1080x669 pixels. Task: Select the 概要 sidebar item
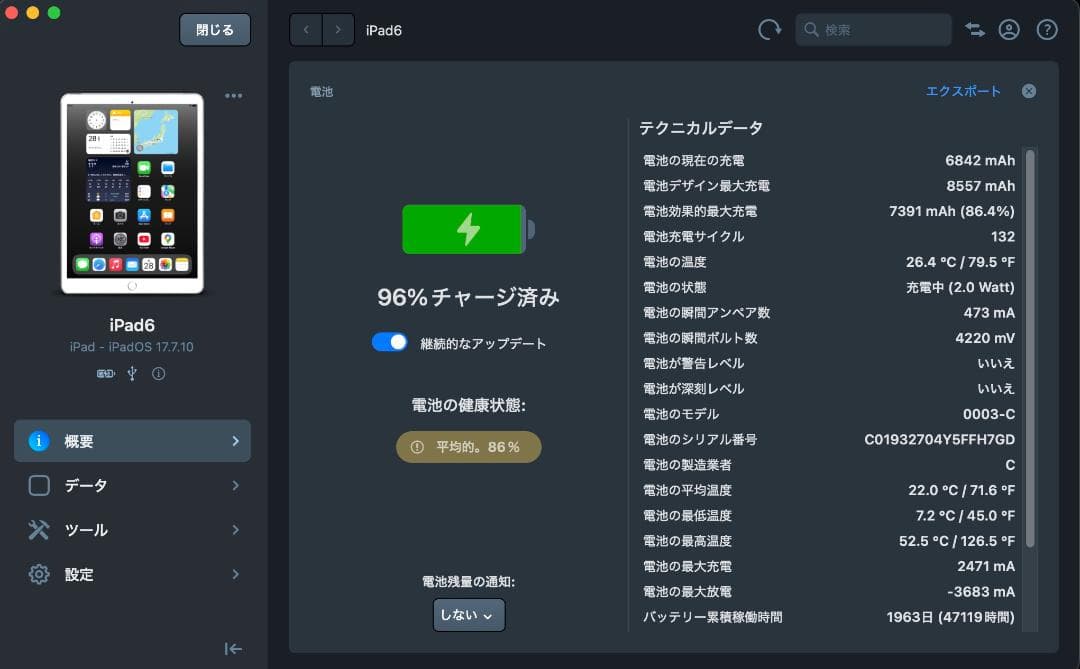pos(132,441)
